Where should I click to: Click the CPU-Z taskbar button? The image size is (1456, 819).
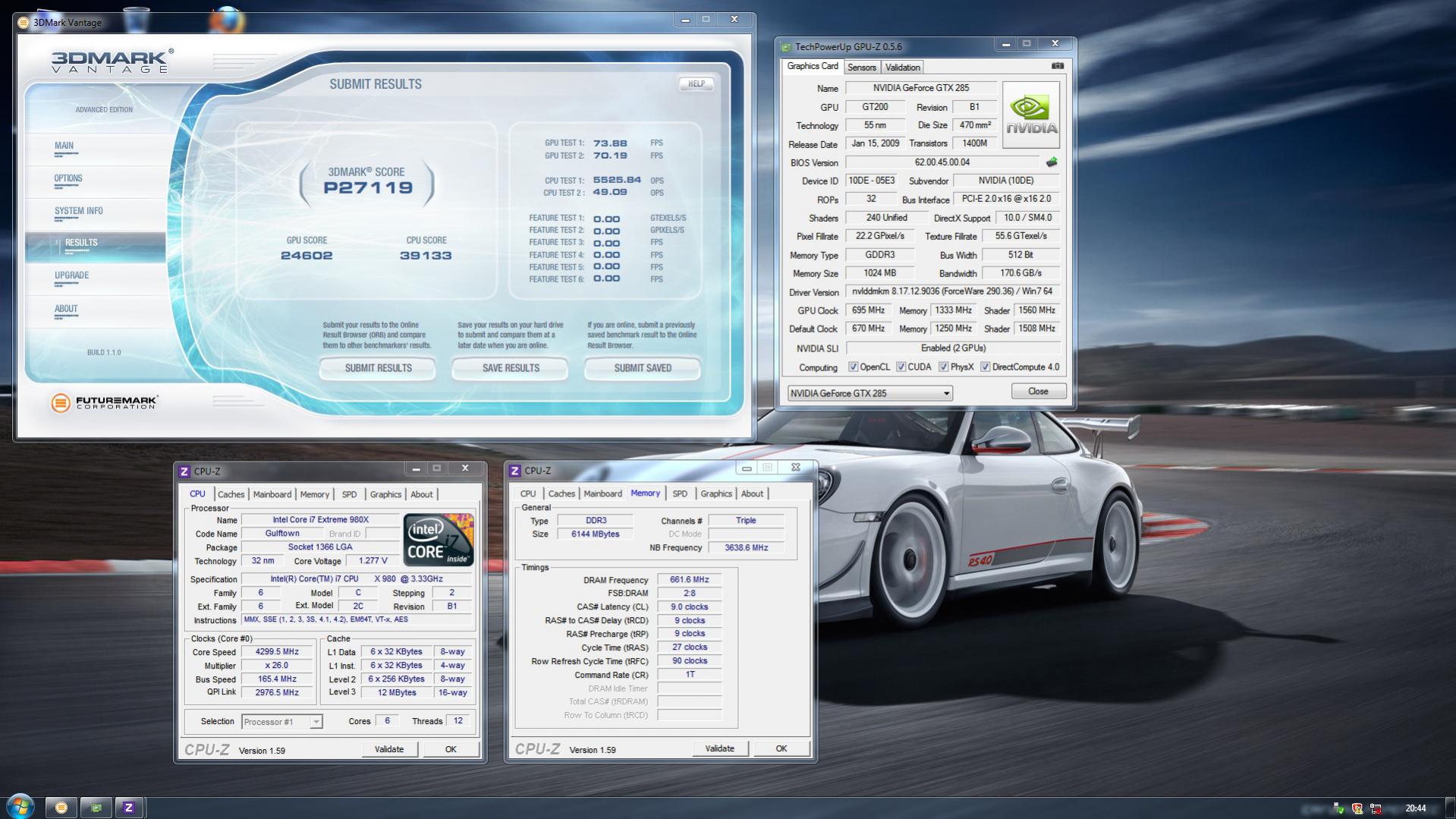coord(129,808)
